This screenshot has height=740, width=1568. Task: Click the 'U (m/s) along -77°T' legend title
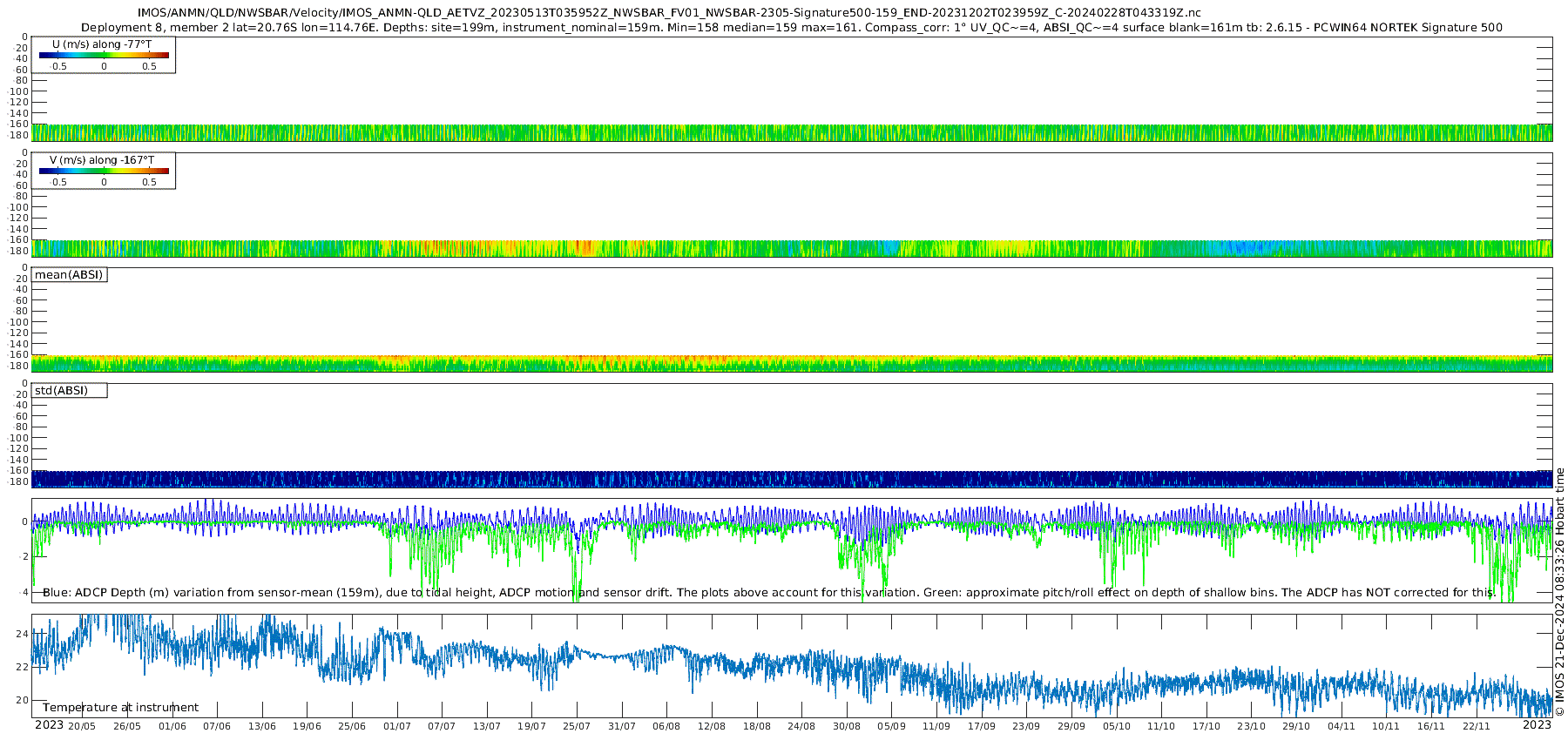coord(102,44)
